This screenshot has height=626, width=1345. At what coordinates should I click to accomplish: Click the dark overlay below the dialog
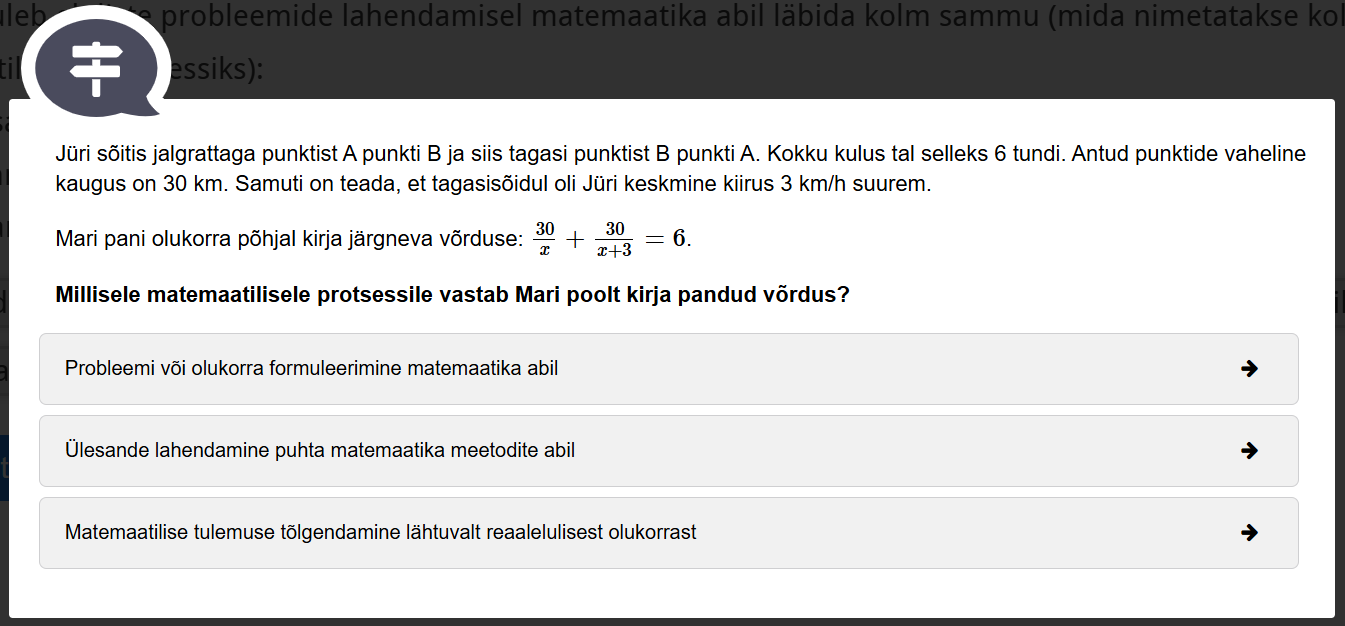click(672, 621)
